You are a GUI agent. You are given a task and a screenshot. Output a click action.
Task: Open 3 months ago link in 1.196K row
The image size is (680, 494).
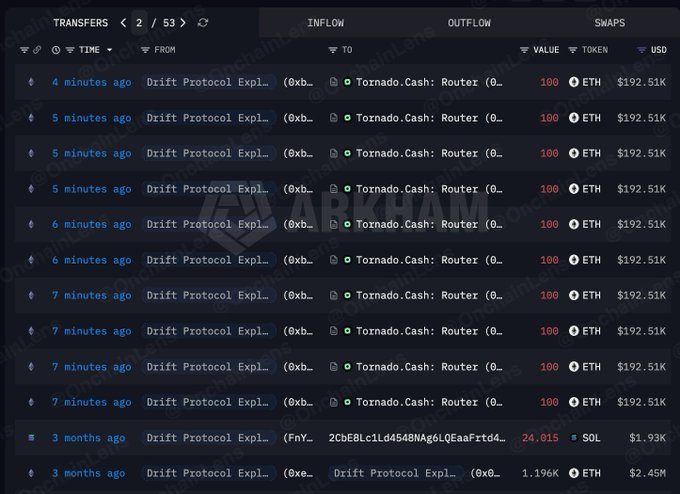point(88,474)
